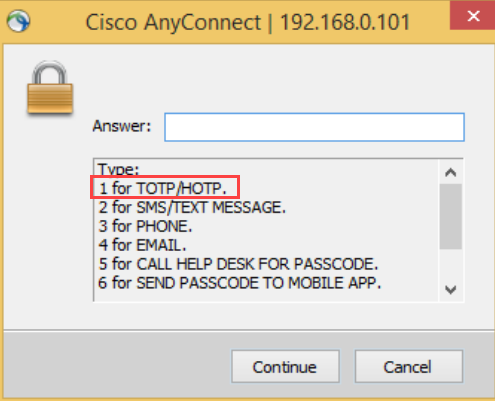This screenshot has height=401, width=495.
Task: Click the scrollbar track below the thumb
Action: tap(451, 264)
